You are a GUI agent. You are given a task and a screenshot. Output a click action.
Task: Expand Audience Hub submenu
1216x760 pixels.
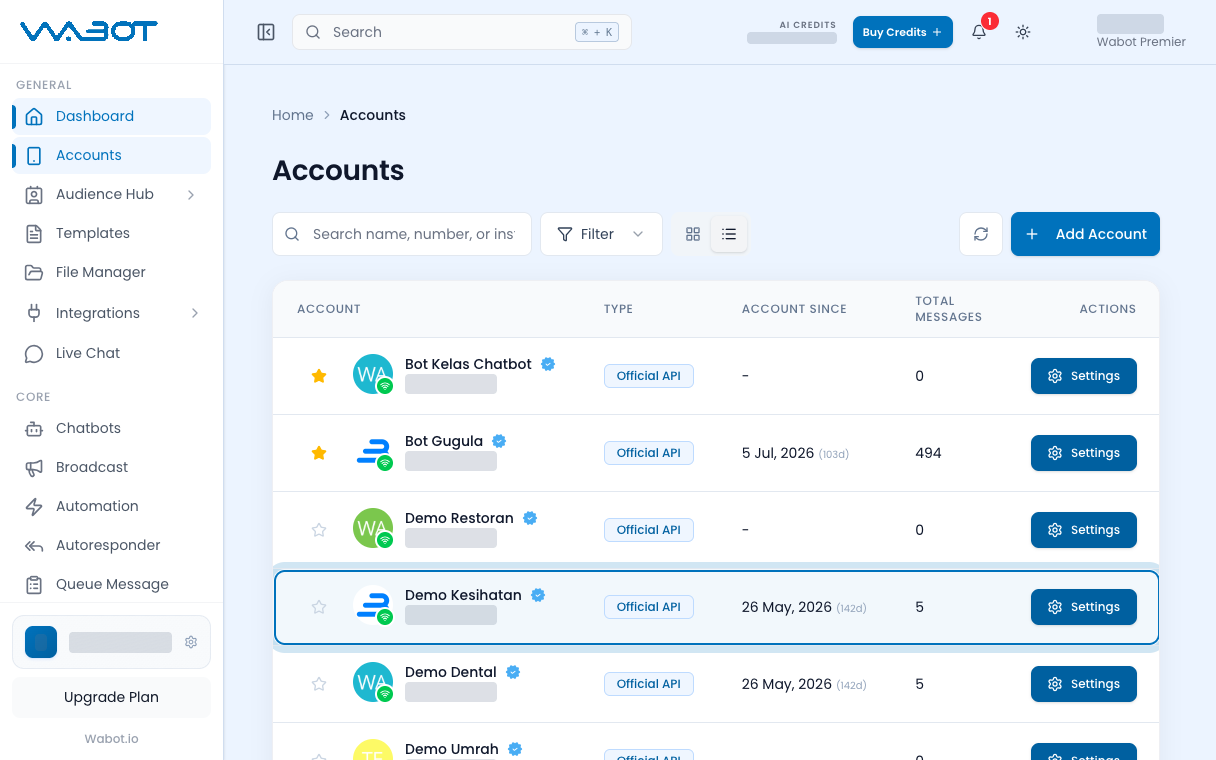[x=112, y=194]
